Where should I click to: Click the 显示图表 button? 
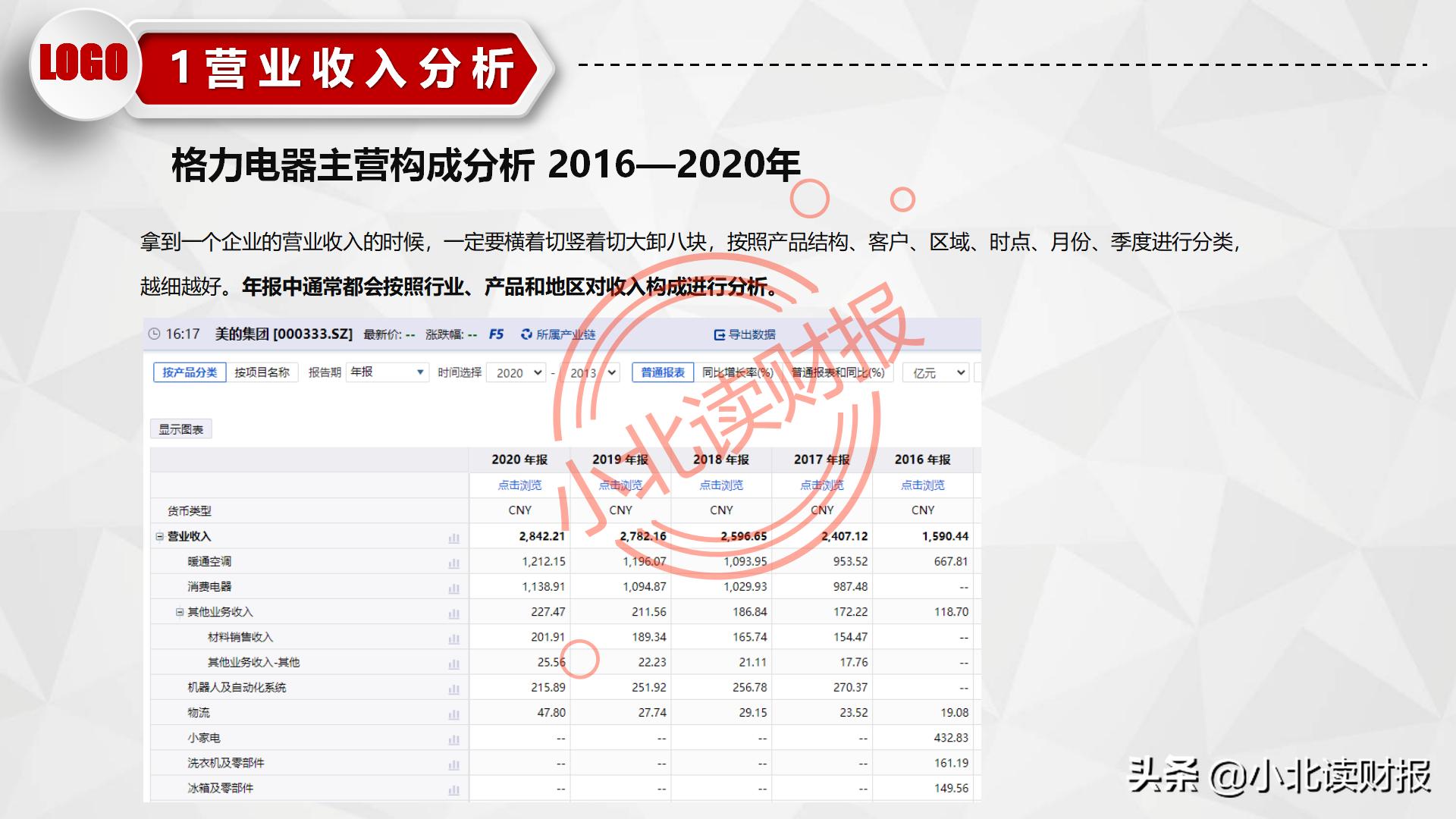click(182, 428)
